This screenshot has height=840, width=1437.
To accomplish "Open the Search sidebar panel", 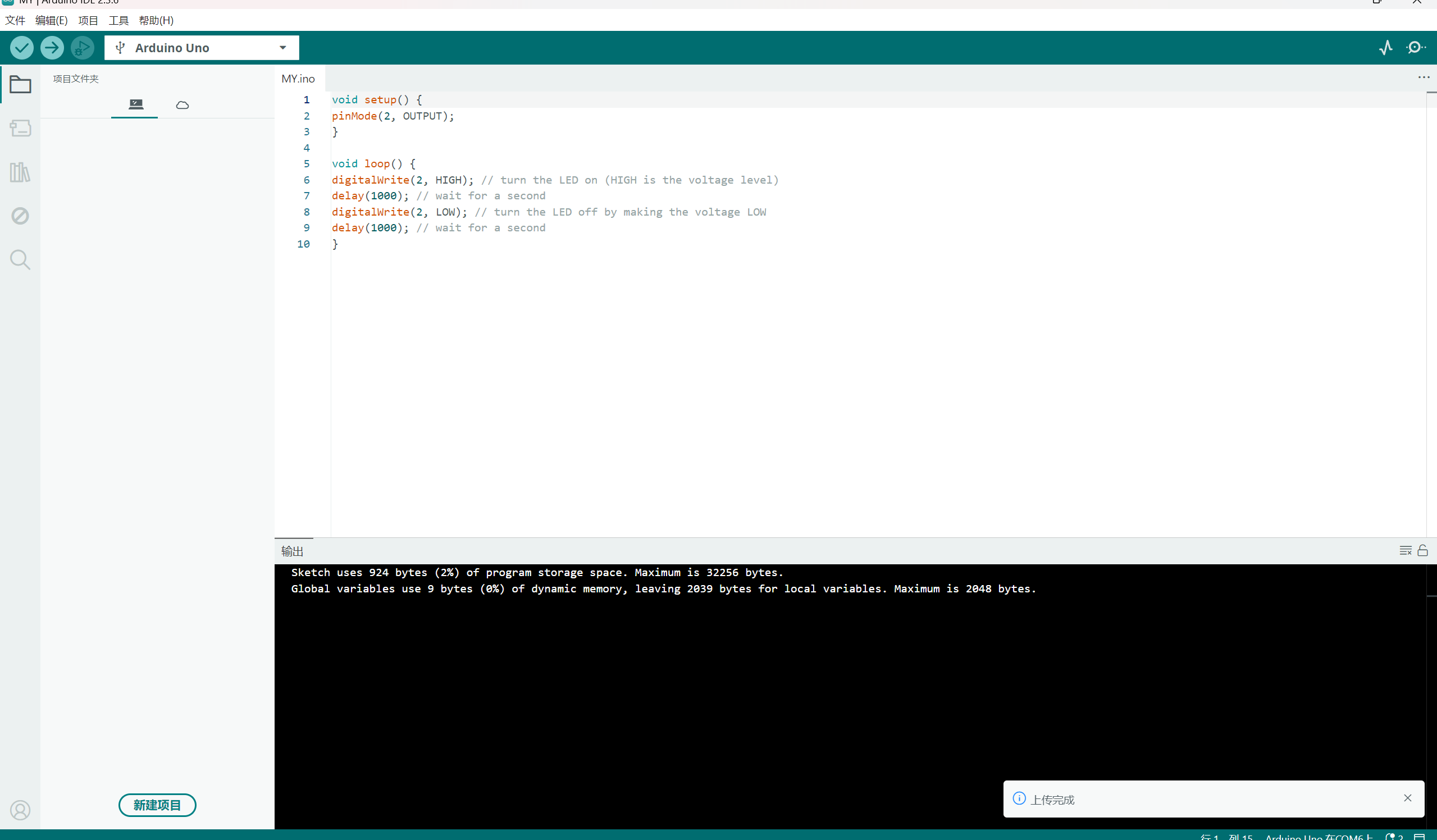I will point(21,260).
